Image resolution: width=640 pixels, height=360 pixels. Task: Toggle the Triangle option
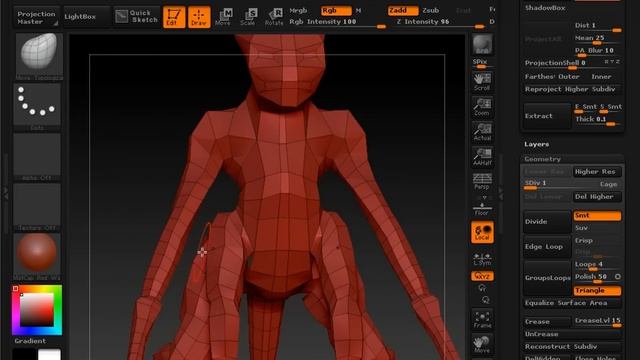597,291
